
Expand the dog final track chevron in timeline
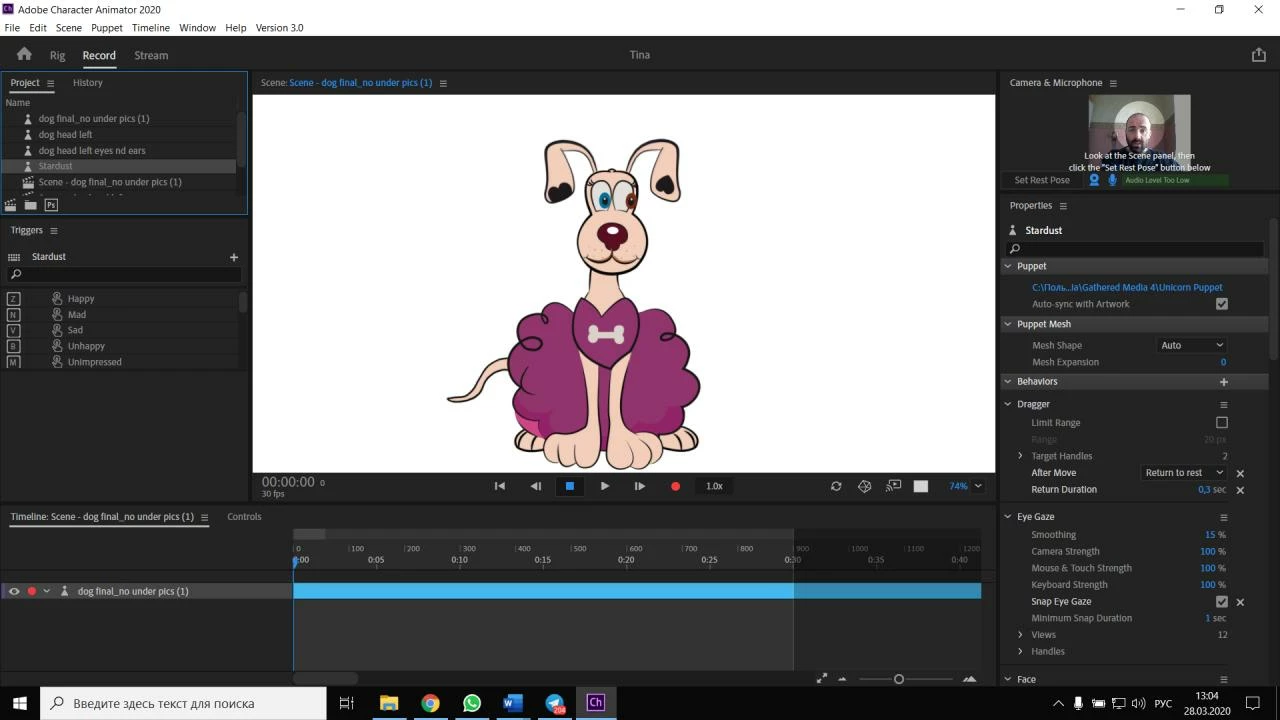[x=46, y=591]
